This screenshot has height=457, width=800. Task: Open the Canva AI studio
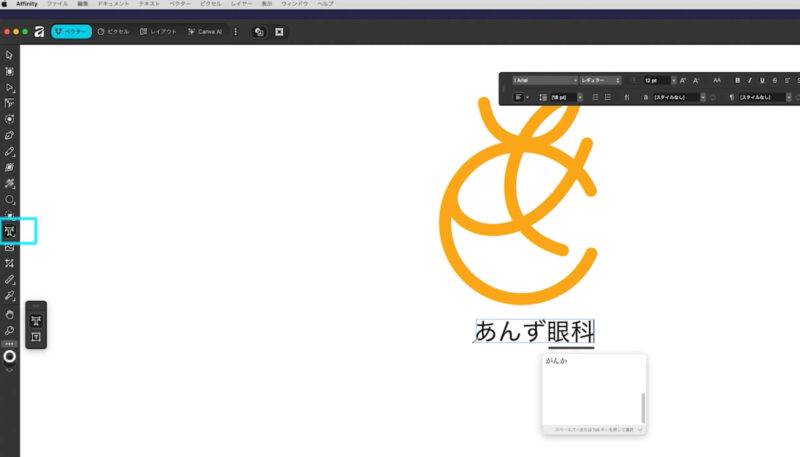click(205, 32)
